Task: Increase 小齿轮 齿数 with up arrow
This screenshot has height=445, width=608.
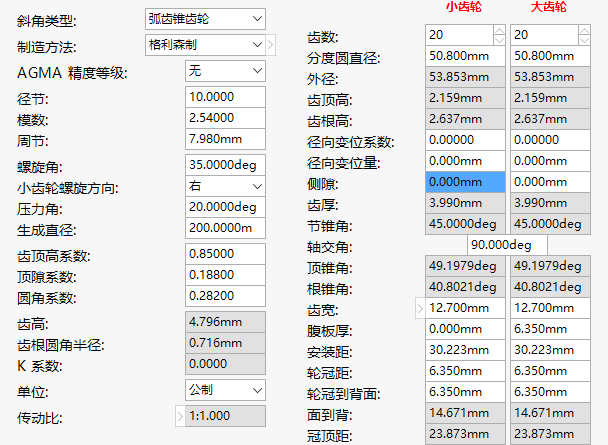Action: pyautogui.click(x=499, y=30)
